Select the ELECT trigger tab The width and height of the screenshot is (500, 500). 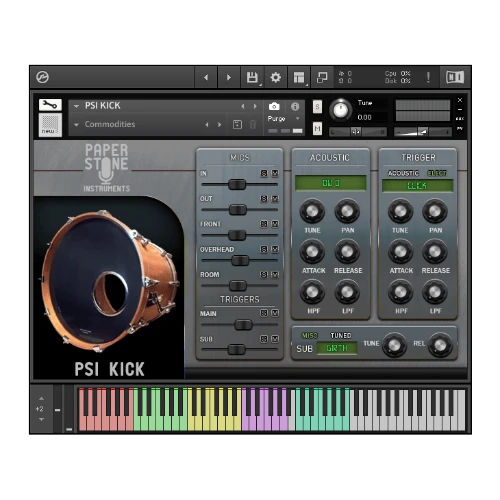coord(437,173)
